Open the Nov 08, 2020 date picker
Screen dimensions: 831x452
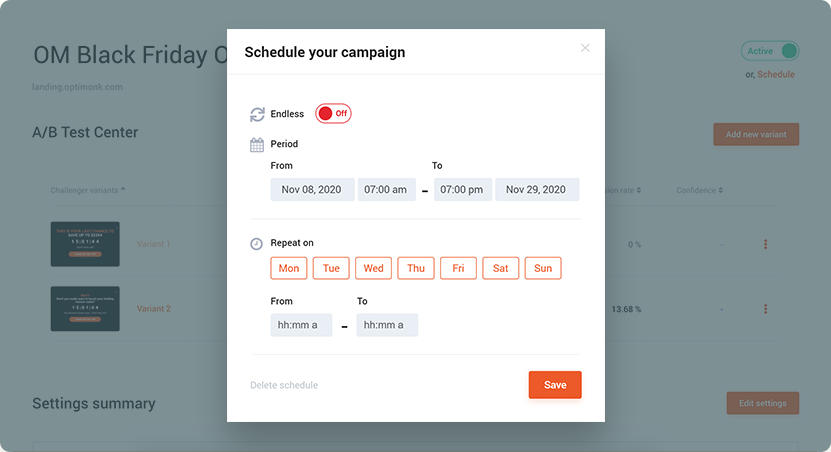(x=312, y=190)
